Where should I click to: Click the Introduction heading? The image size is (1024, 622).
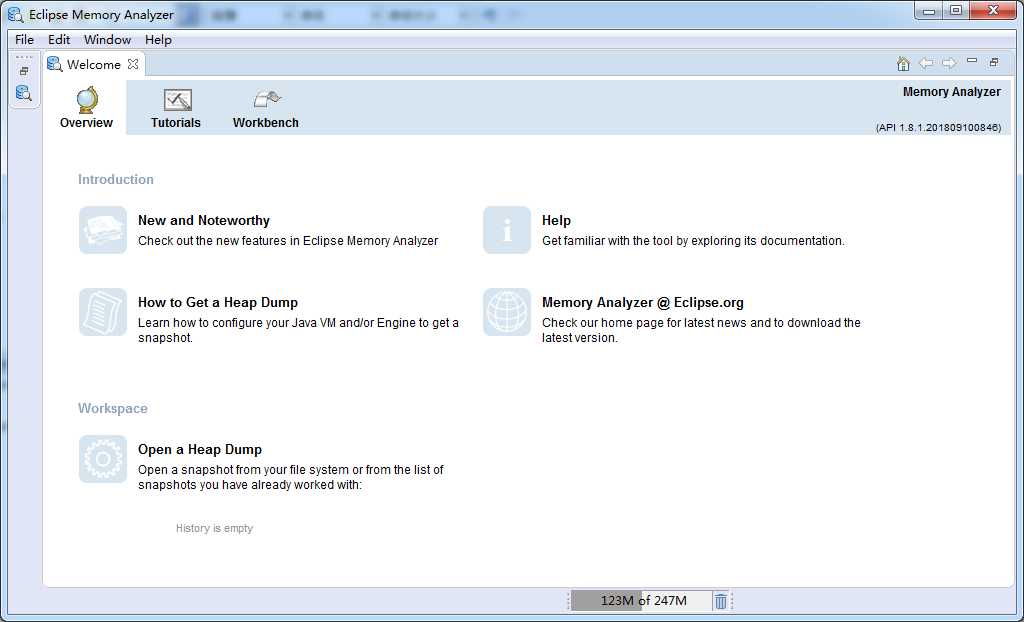pos(116,179)
